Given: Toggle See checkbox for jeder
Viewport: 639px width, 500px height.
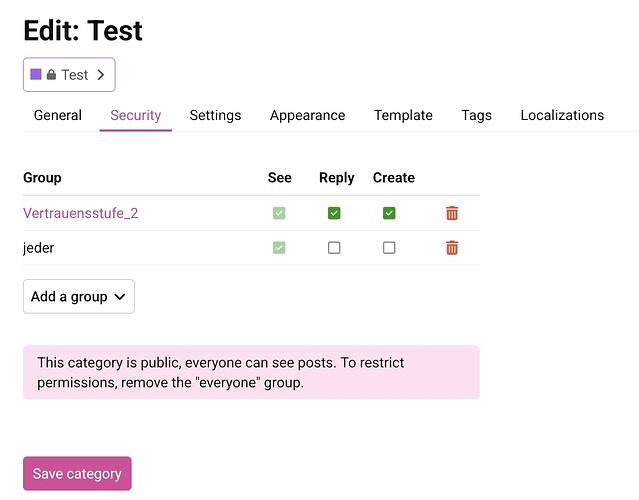Looking at the screenshot, I should (279, 247).
